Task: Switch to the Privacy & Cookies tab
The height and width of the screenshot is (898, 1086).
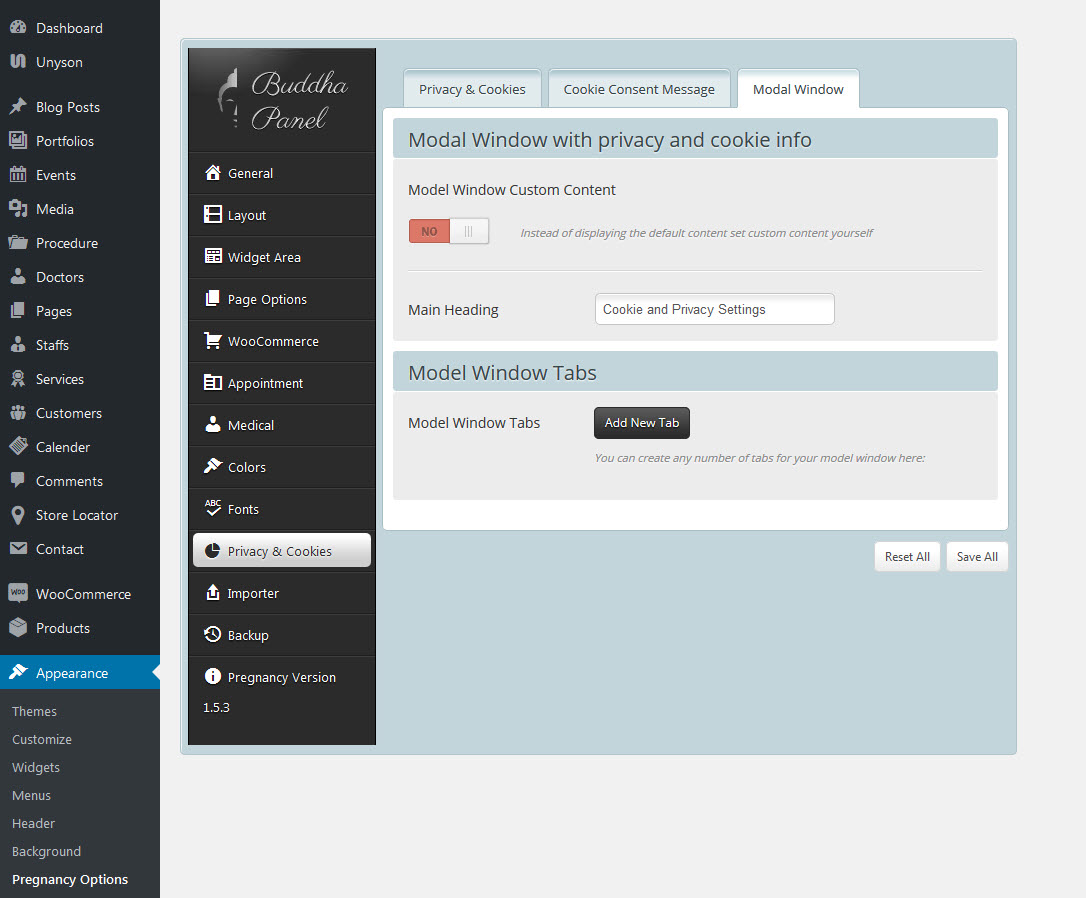Action: tap(472, 89)
